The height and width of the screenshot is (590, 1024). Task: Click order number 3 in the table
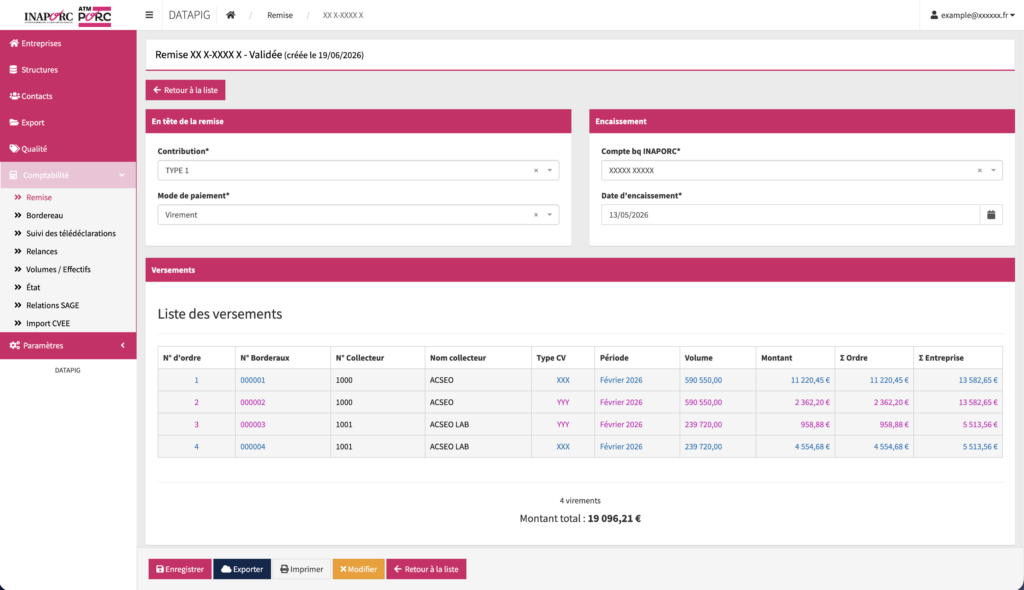coord(196,425)
